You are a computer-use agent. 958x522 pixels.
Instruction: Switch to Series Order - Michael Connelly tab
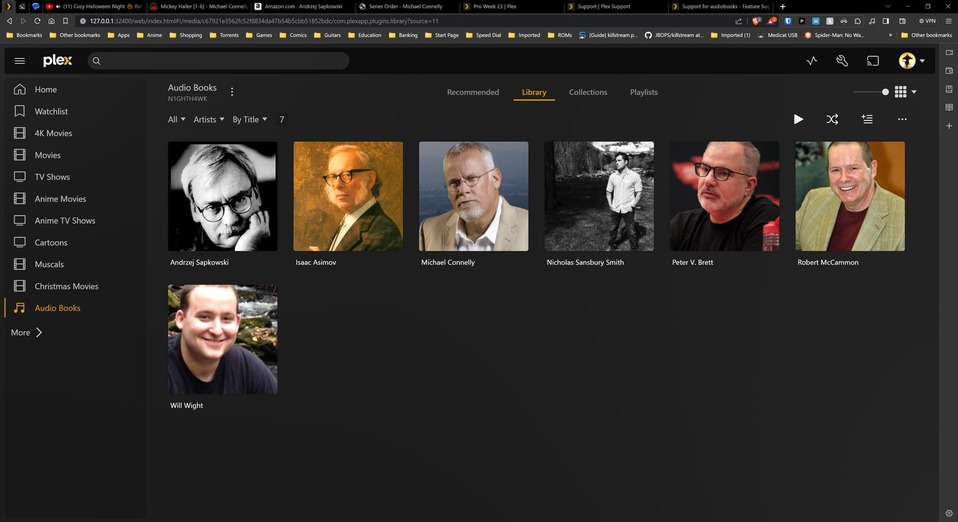[x=406, y=6]
